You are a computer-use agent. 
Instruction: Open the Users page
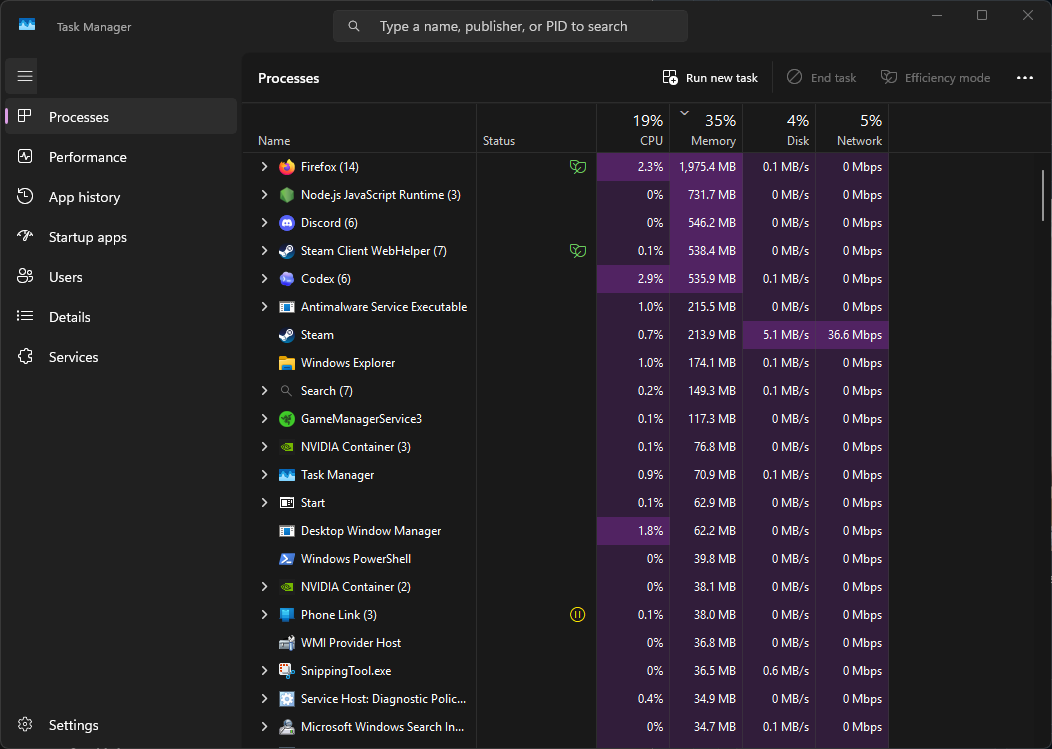121,277
